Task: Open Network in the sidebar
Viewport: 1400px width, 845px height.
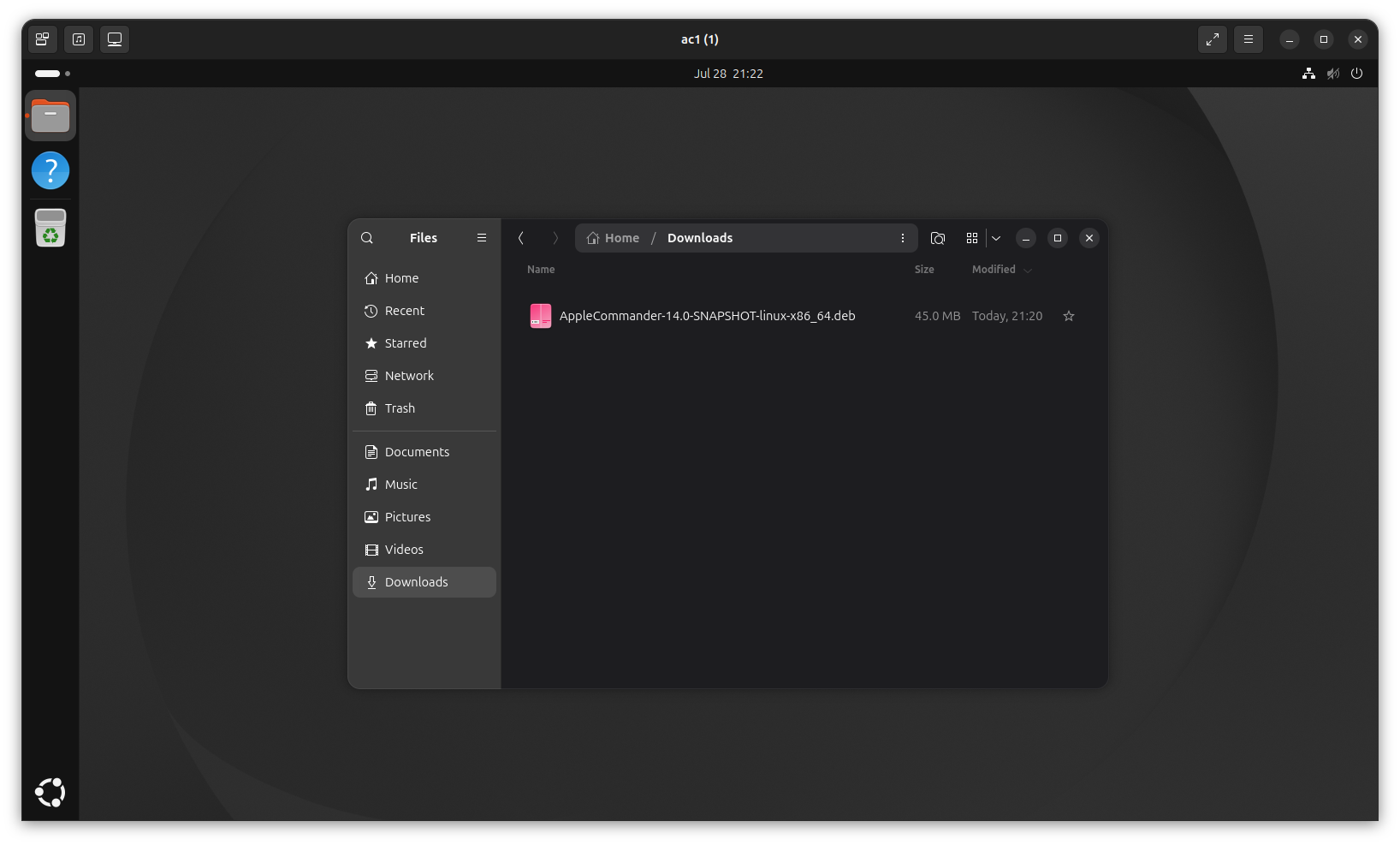Action: tap(424, 376)
